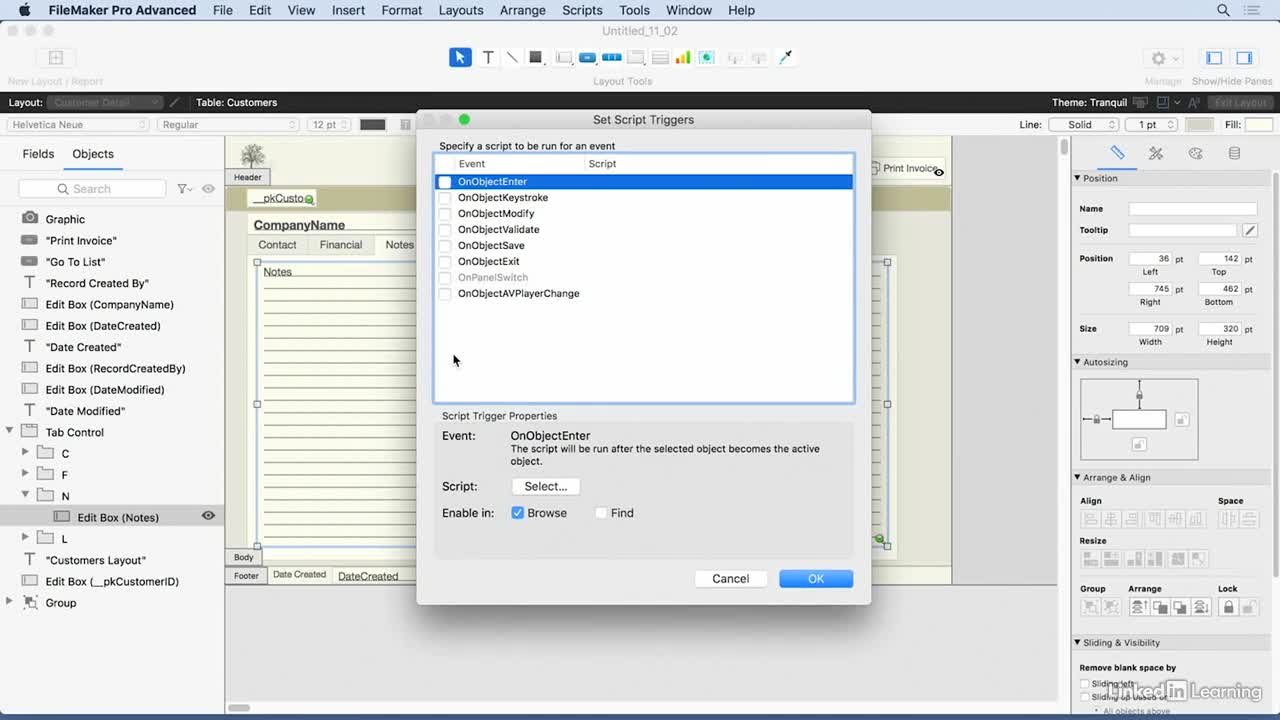Expand the Group tree item
1280x720 pixels.
pyautogui.click(x=10, y=602)
